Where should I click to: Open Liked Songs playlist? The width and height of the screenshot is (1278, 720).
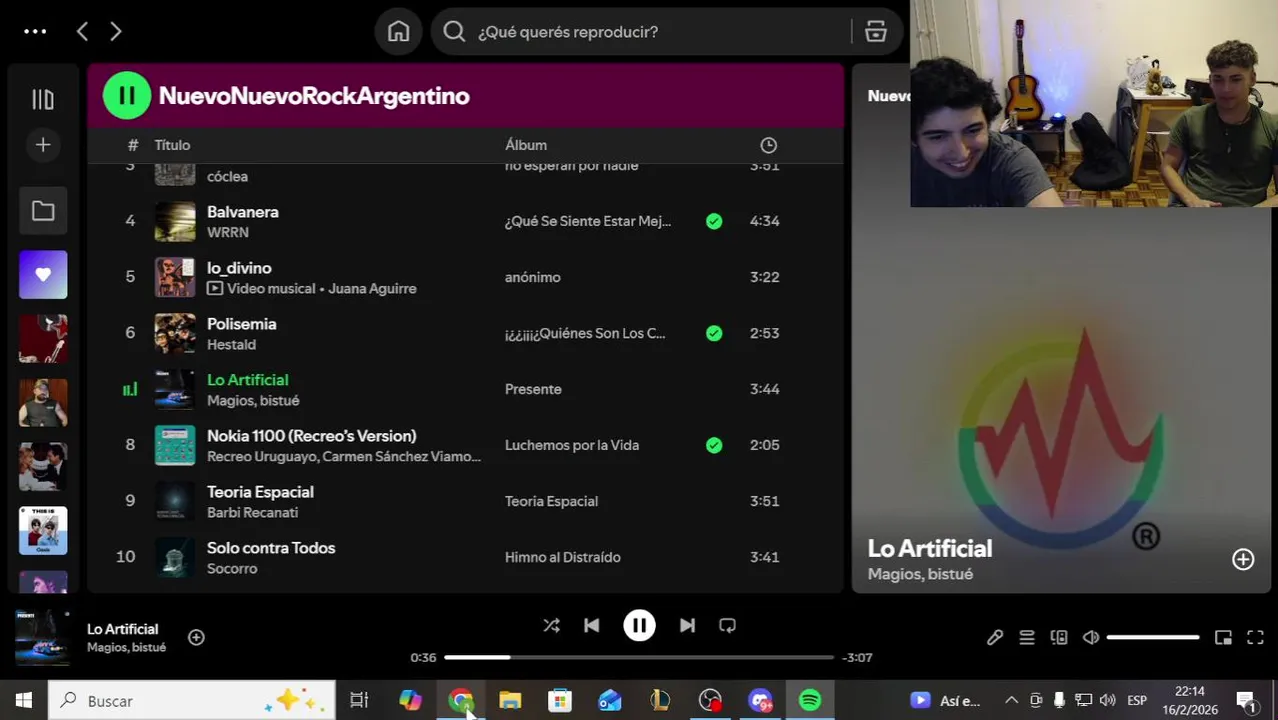[x=43, y=275]
